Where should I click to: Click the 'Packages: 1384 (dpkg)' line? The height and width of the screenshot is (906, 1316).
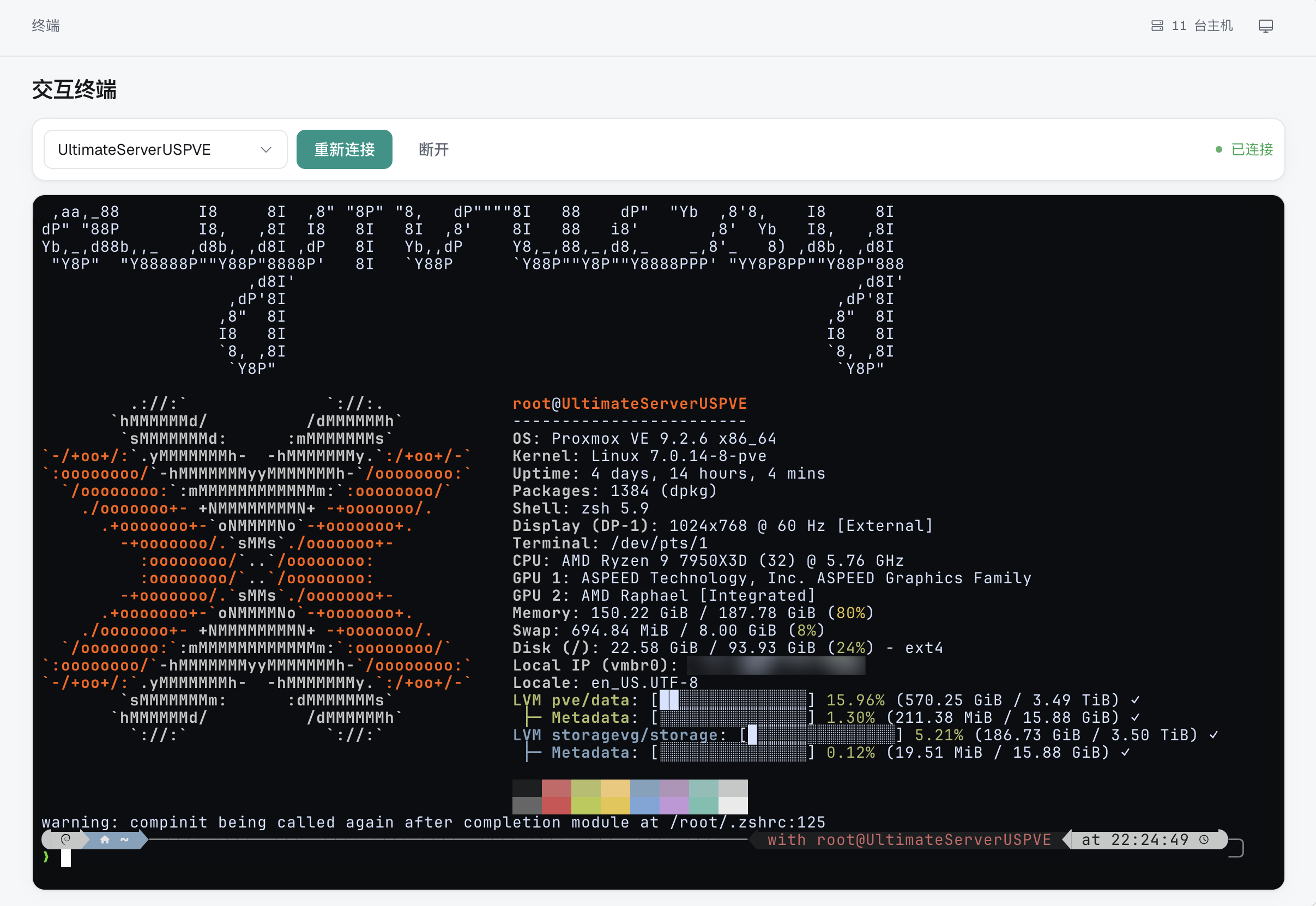[615, 491]
